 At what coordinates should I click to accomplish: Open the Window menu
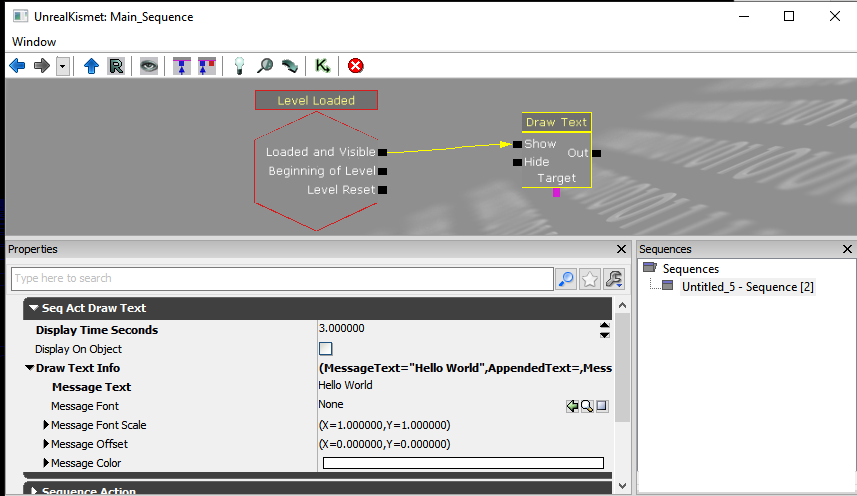[34, 42]
